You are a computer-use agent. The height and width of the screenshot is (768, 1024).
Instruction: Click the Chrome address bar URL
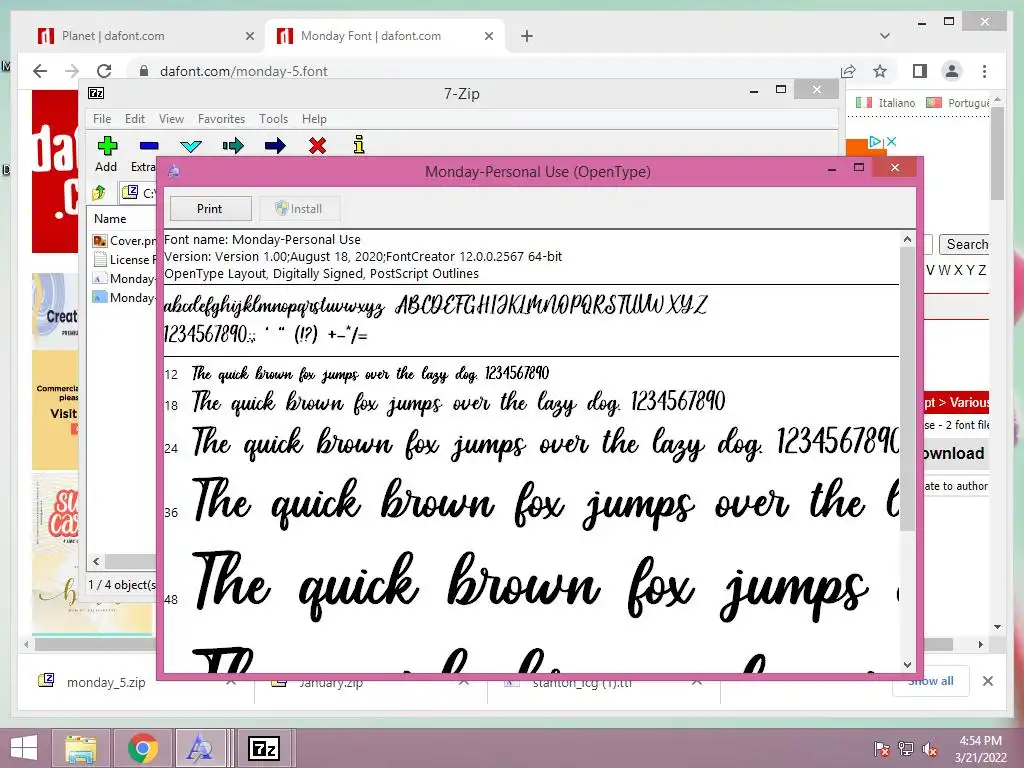[244, 71]
